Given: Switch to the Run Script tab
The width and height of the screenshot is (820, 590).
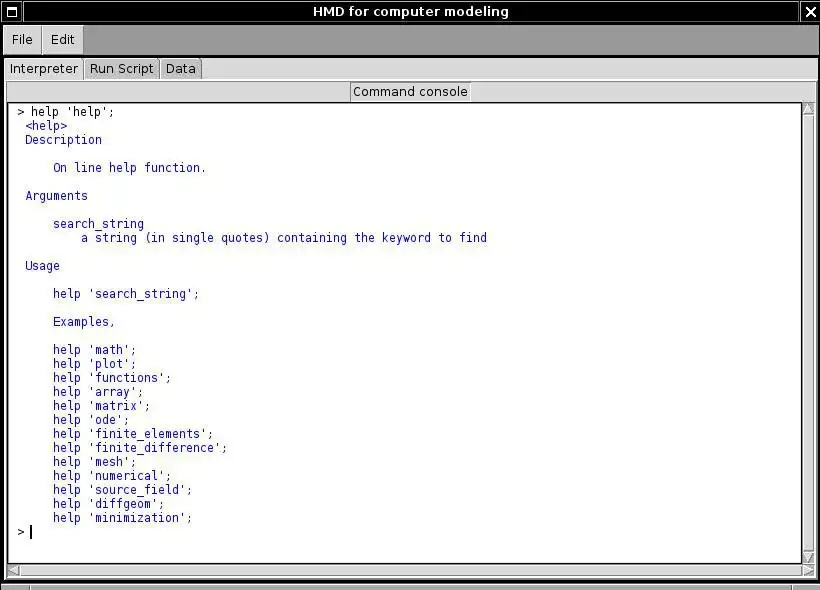Looking at the screenshot, I should (121, 69).
